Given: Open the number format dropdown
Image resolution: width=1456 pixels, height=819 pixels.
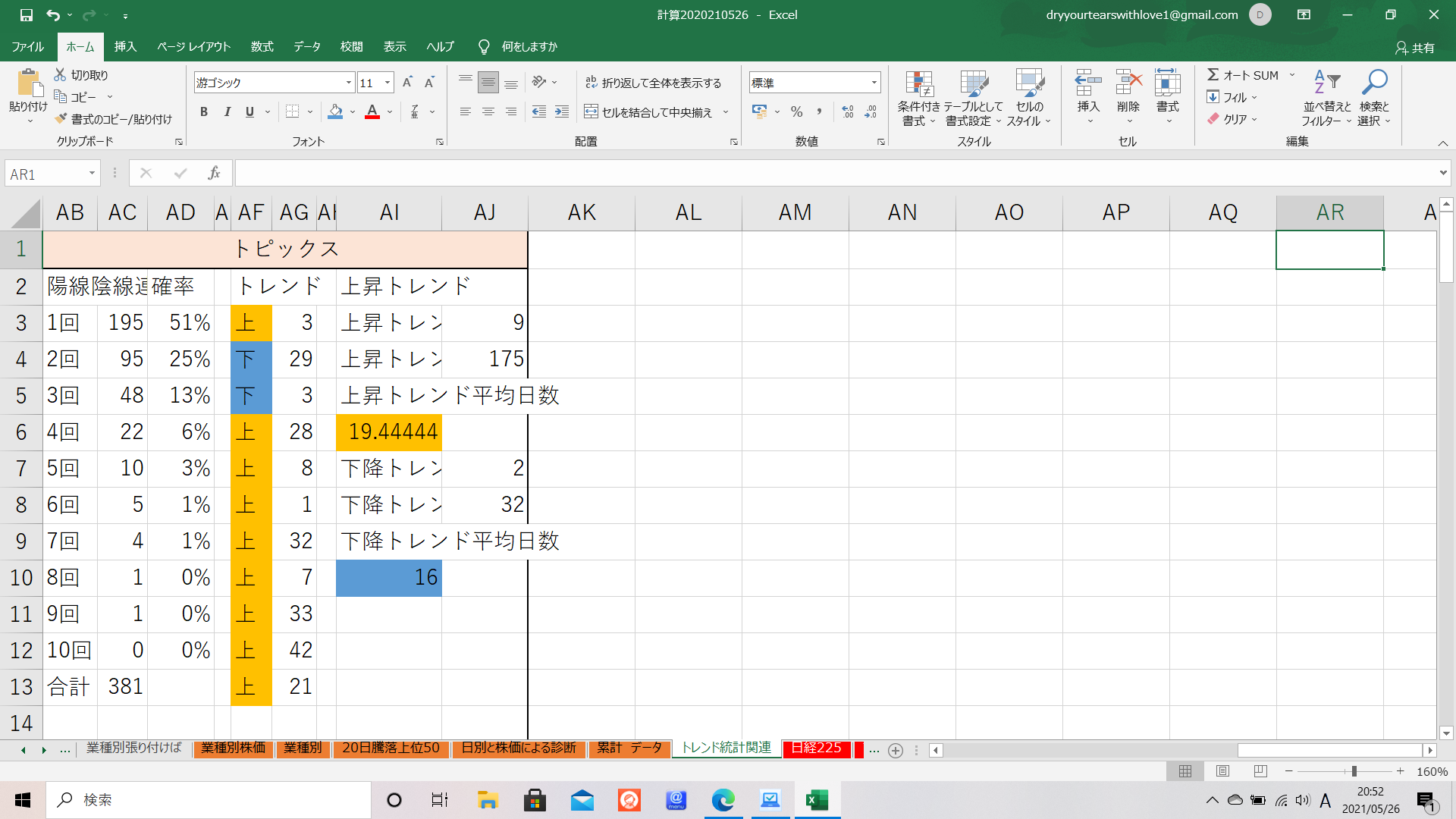Looking at the screenshot, I should tap(874, 83).
